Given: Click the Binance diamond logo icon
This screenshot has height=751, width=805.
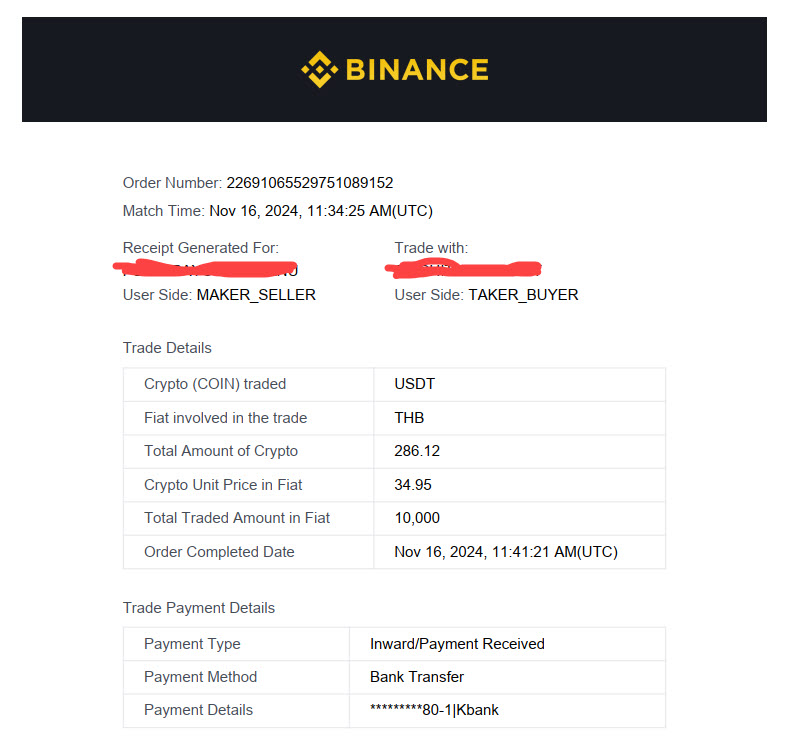Looking at the screenshot, I should (x=319, y=69).
